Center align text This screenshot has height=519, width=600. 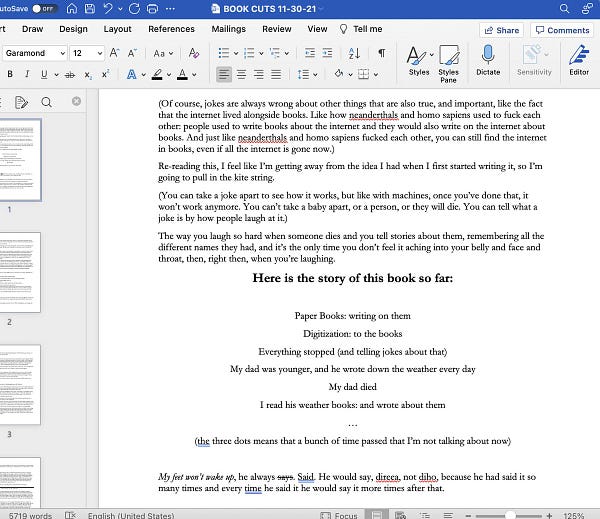[x=241, y=74]
